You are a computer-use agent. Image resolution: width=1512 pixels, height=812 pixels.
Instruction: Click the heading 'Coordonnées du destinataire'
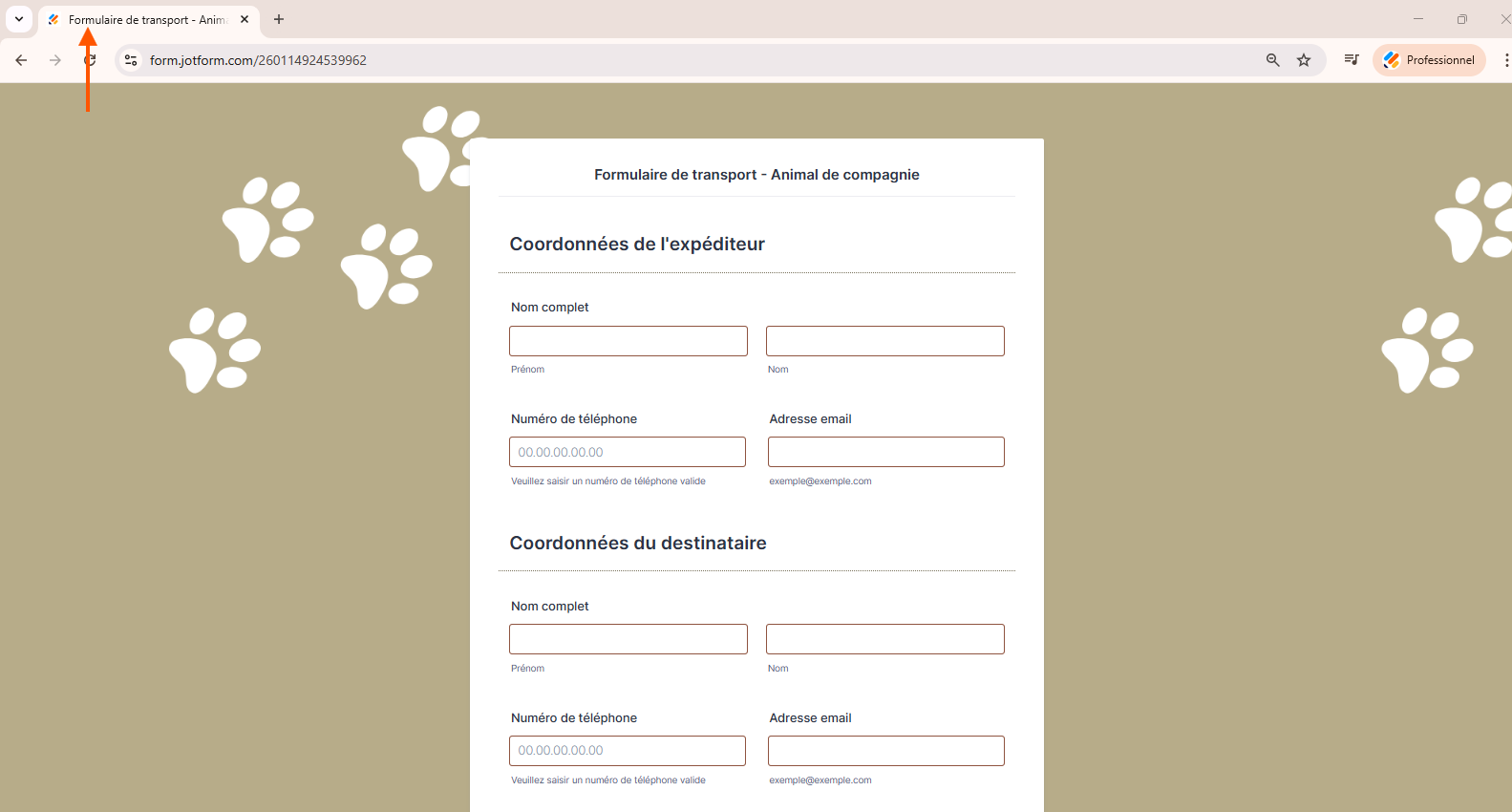coord(638,543)
